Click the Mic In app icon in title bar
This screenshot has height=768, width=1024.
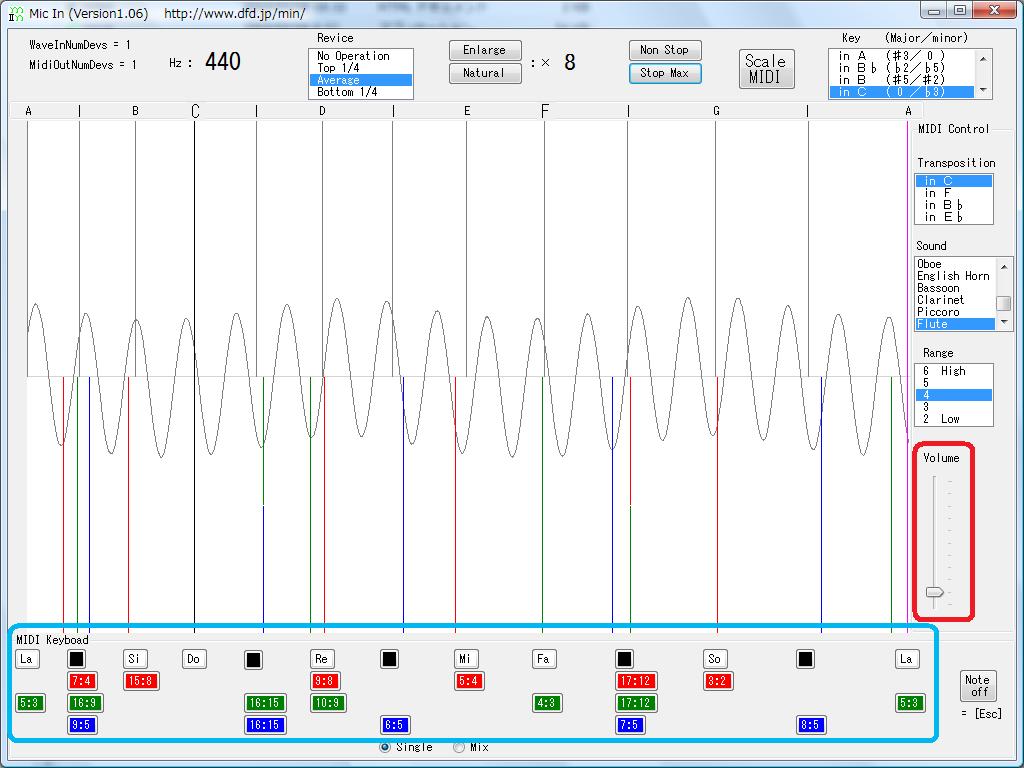coord(16,12)
